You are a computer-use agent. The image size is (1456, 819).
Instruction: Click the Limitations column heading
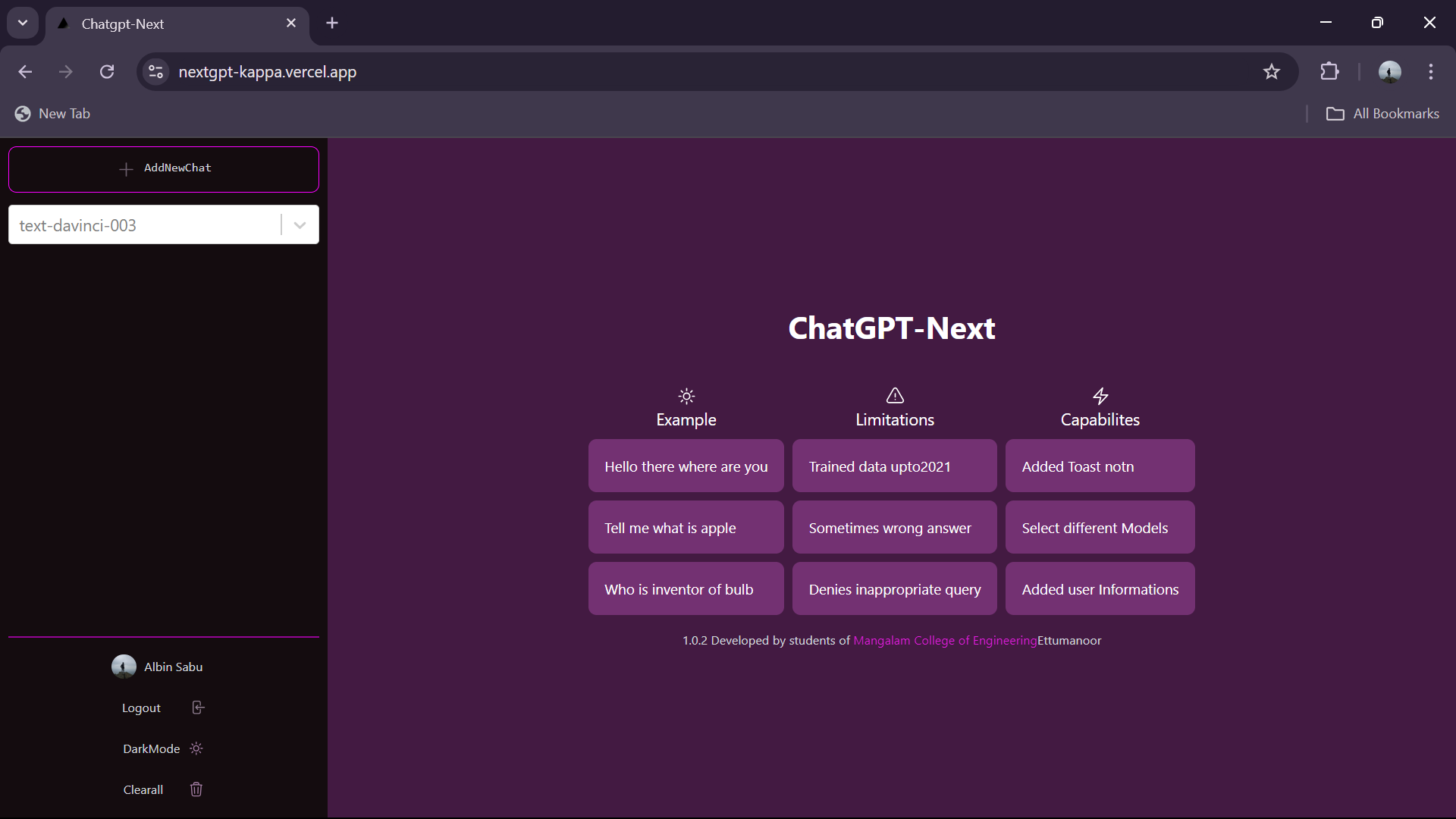click(x=895, y=419)
